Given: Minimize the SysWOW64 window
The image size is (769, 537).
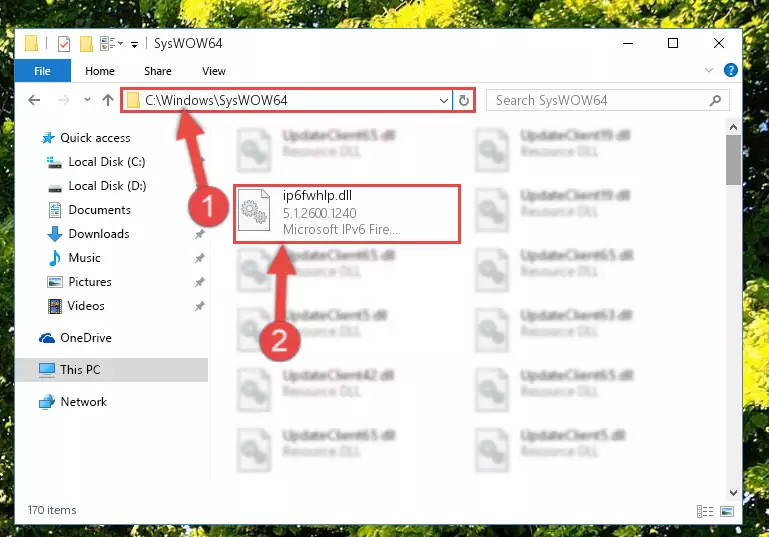Looking at the screenshot, I should (x=628, y=43).
